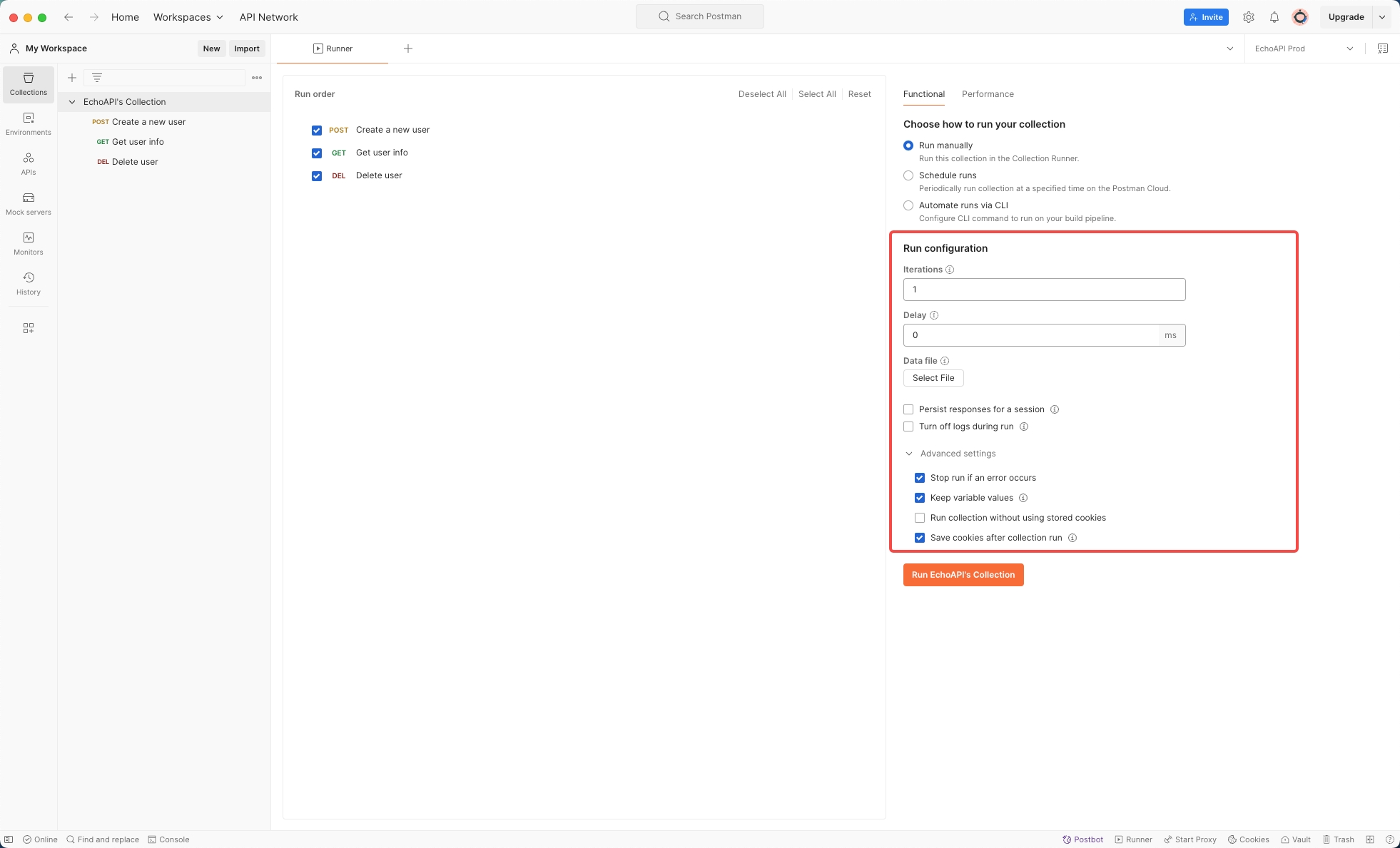
Task: Click the Invite button
Action: coord(1206,17)
